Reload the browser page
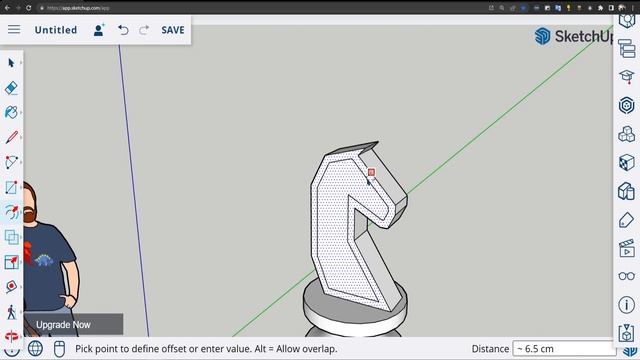Image resolution: width=640 pixels, height=360 pixels. [x=29, y=8]
